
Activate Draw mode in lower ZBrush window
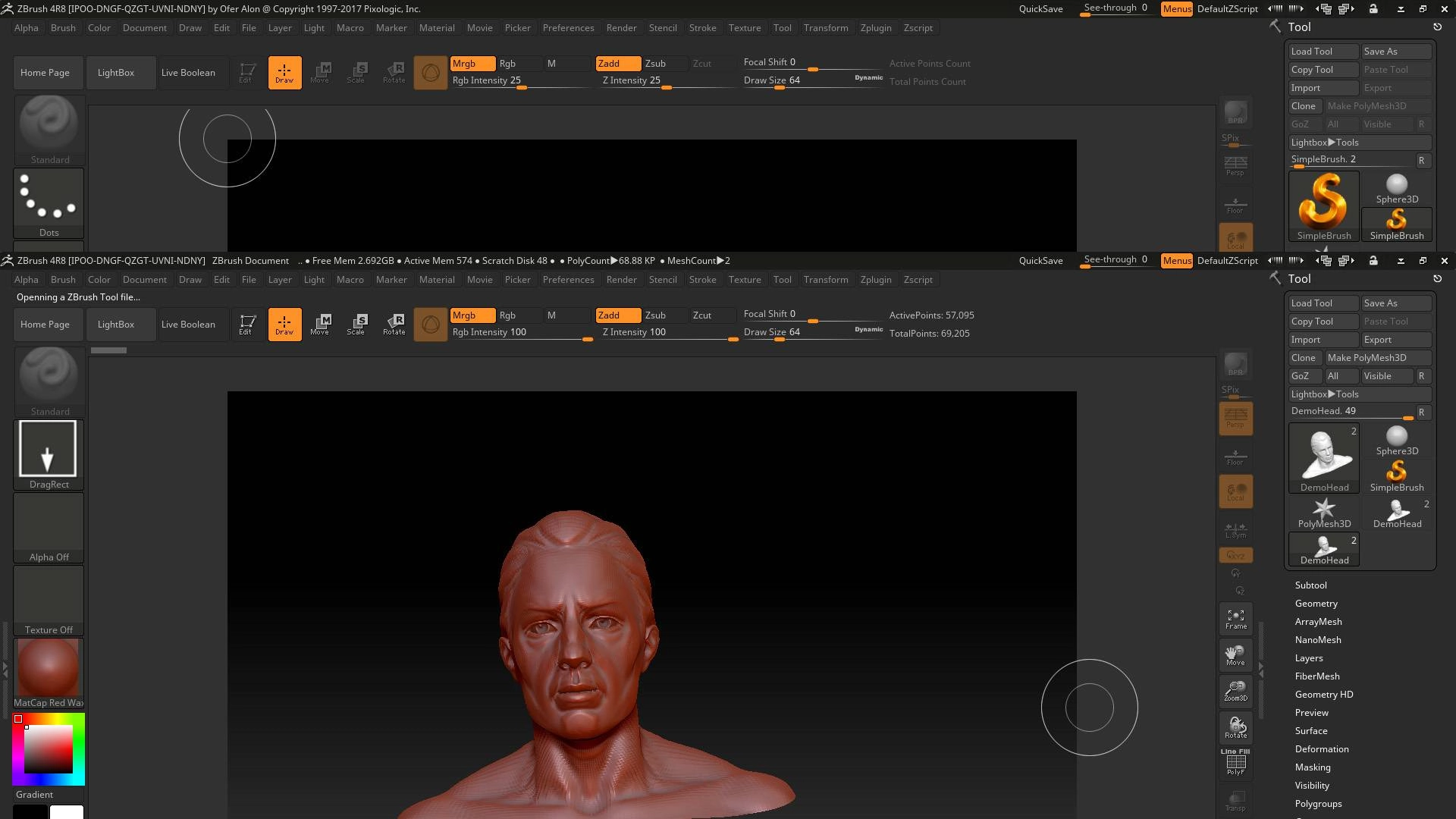(x=284, y=325)
